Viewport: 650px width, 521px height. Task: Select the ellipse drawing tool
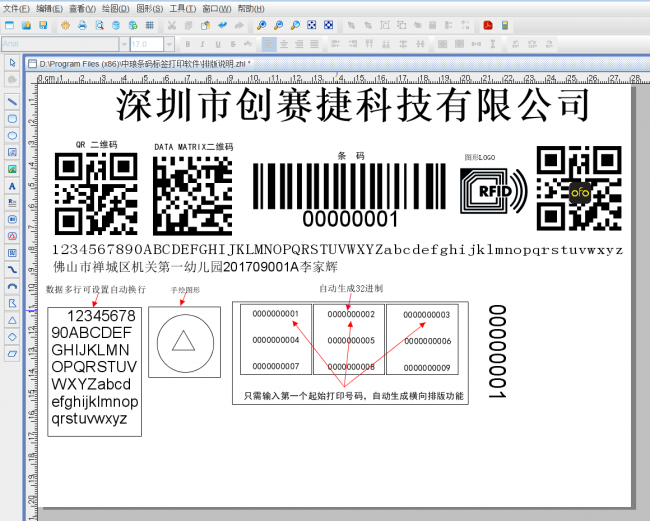point(12,136)
